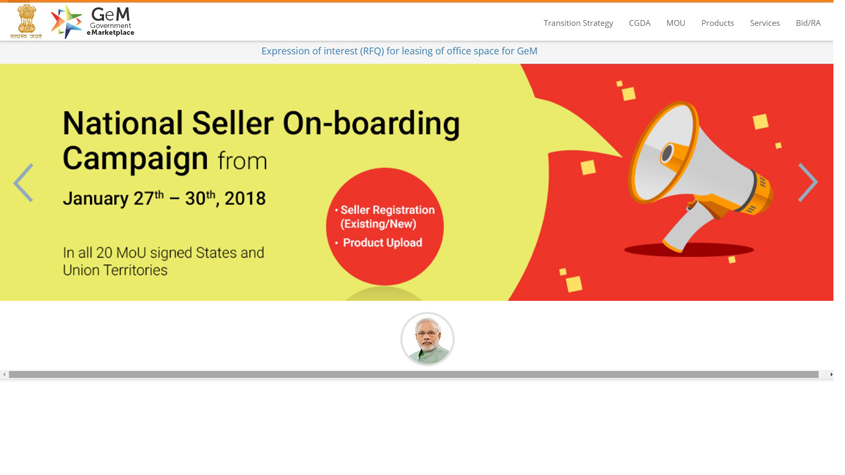Click the Product Upload bullet text
The width and height of the screenshot is (845, 475).
(x=382, y=243)
